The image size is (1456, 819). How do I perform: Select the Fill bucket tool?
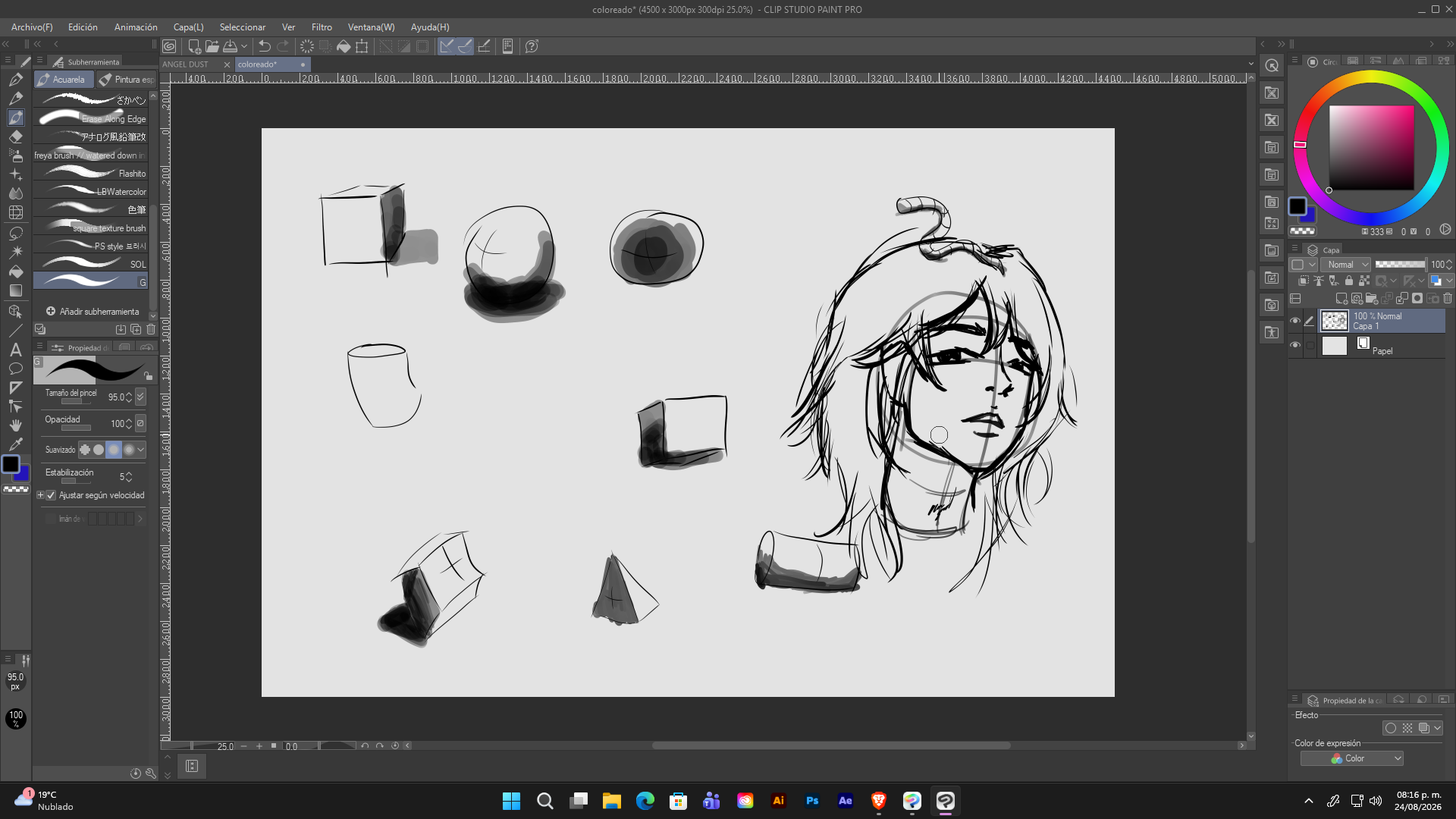coord(16,271)
